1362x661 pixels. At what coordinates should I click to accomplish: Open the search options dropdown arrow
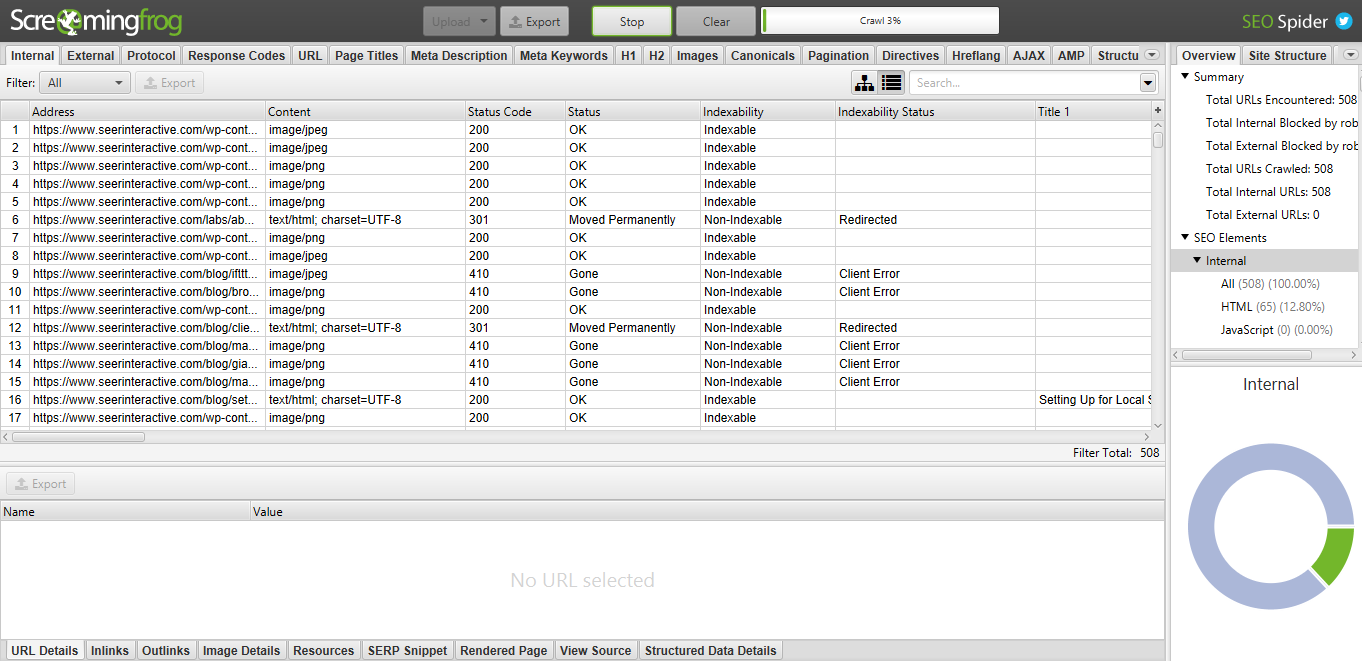click(1147, 83)
